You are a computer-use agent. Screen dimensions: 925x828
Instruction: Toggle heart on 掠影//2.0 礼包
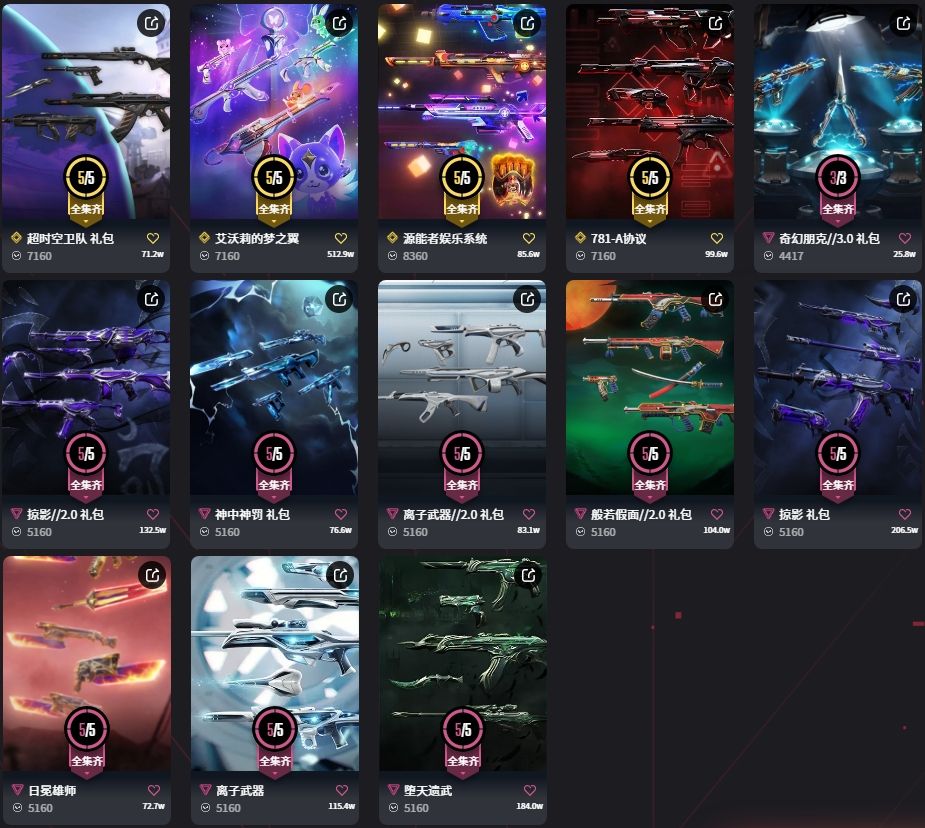pos(153,514)
